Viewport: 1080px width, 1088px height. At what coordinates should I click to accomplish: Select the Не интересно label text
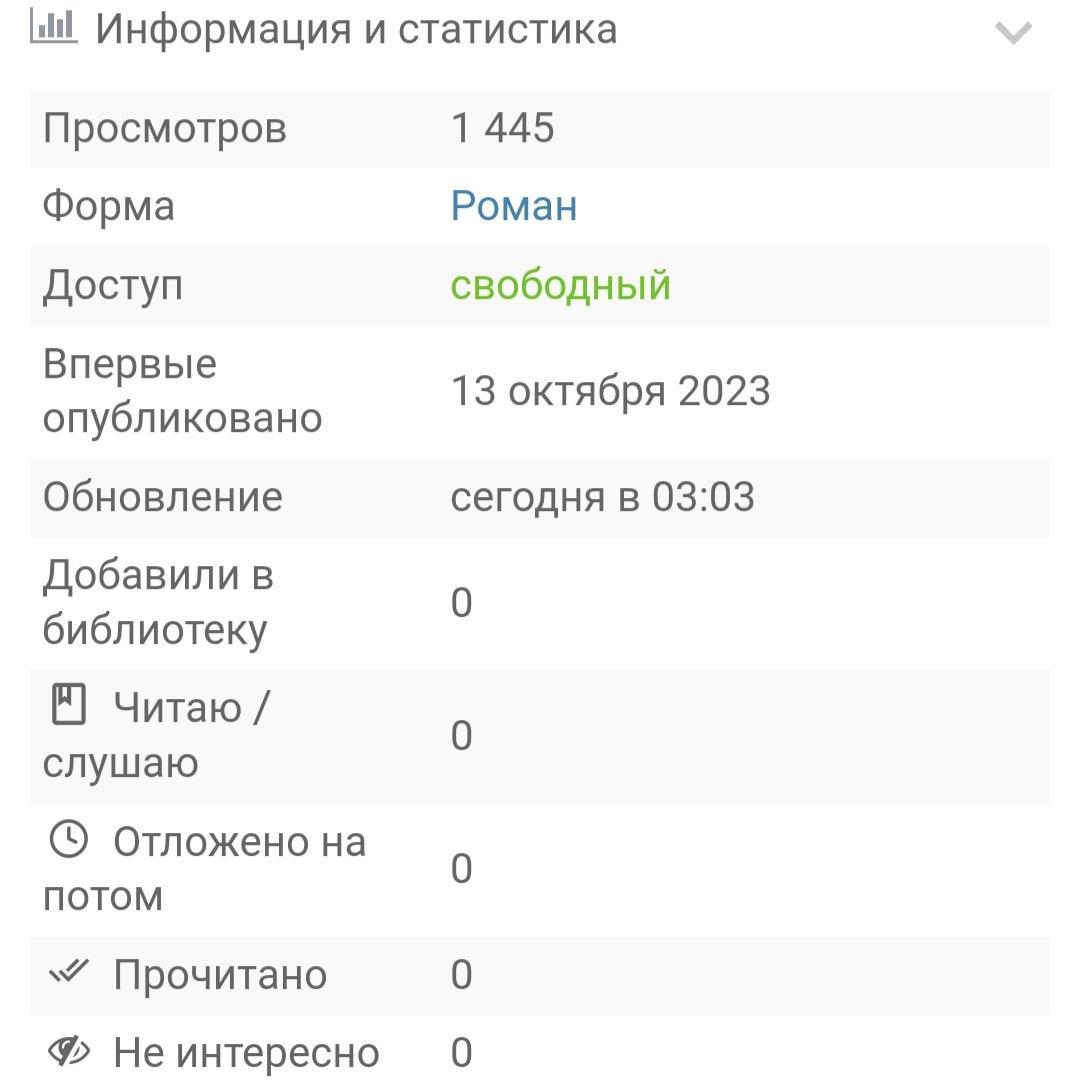[246, 1053]
